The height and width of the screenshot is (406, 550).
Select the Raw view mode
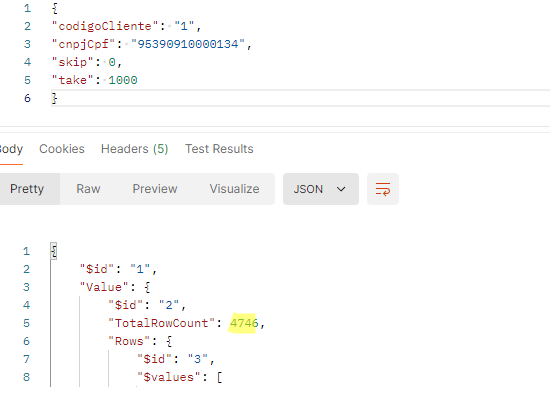(88, 189)
